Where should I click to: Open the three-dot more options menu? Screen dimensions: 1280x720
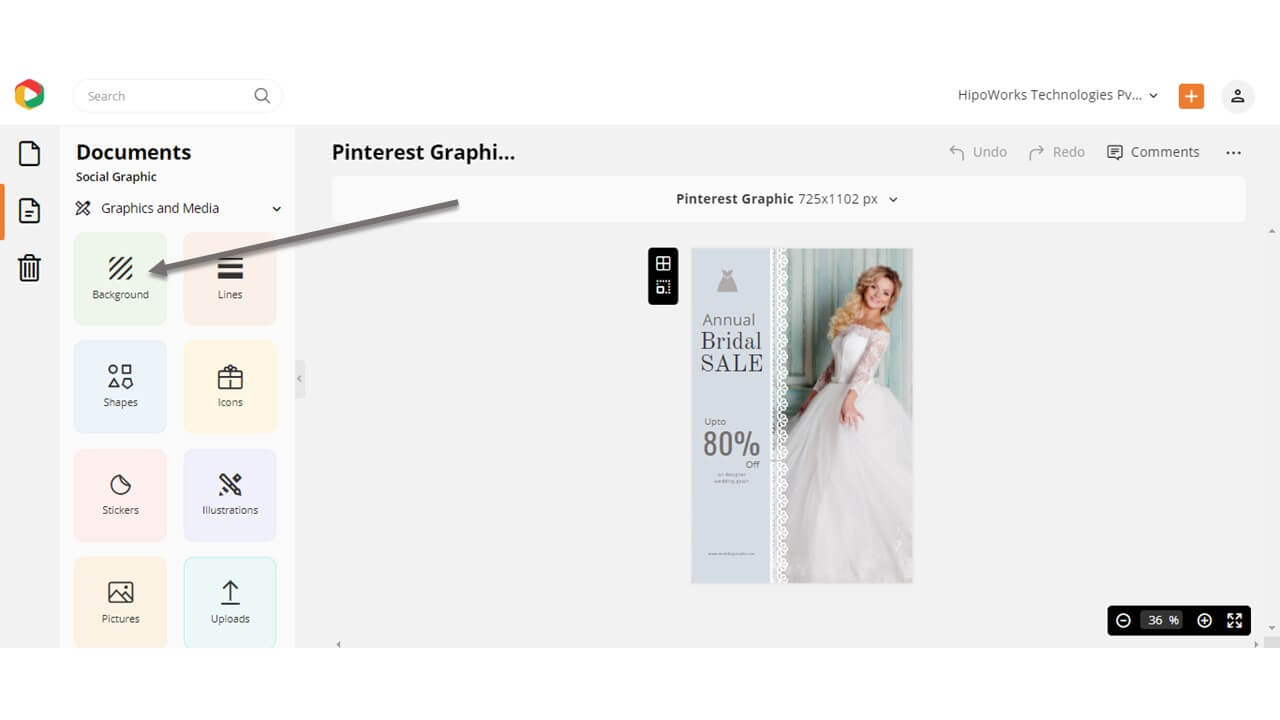pos(1233,152)
